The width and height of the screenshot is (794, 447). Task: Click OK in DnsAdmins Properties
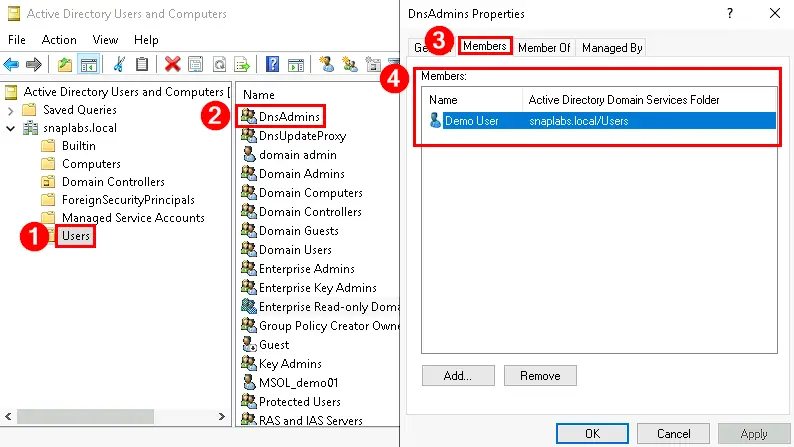point(592,433)
